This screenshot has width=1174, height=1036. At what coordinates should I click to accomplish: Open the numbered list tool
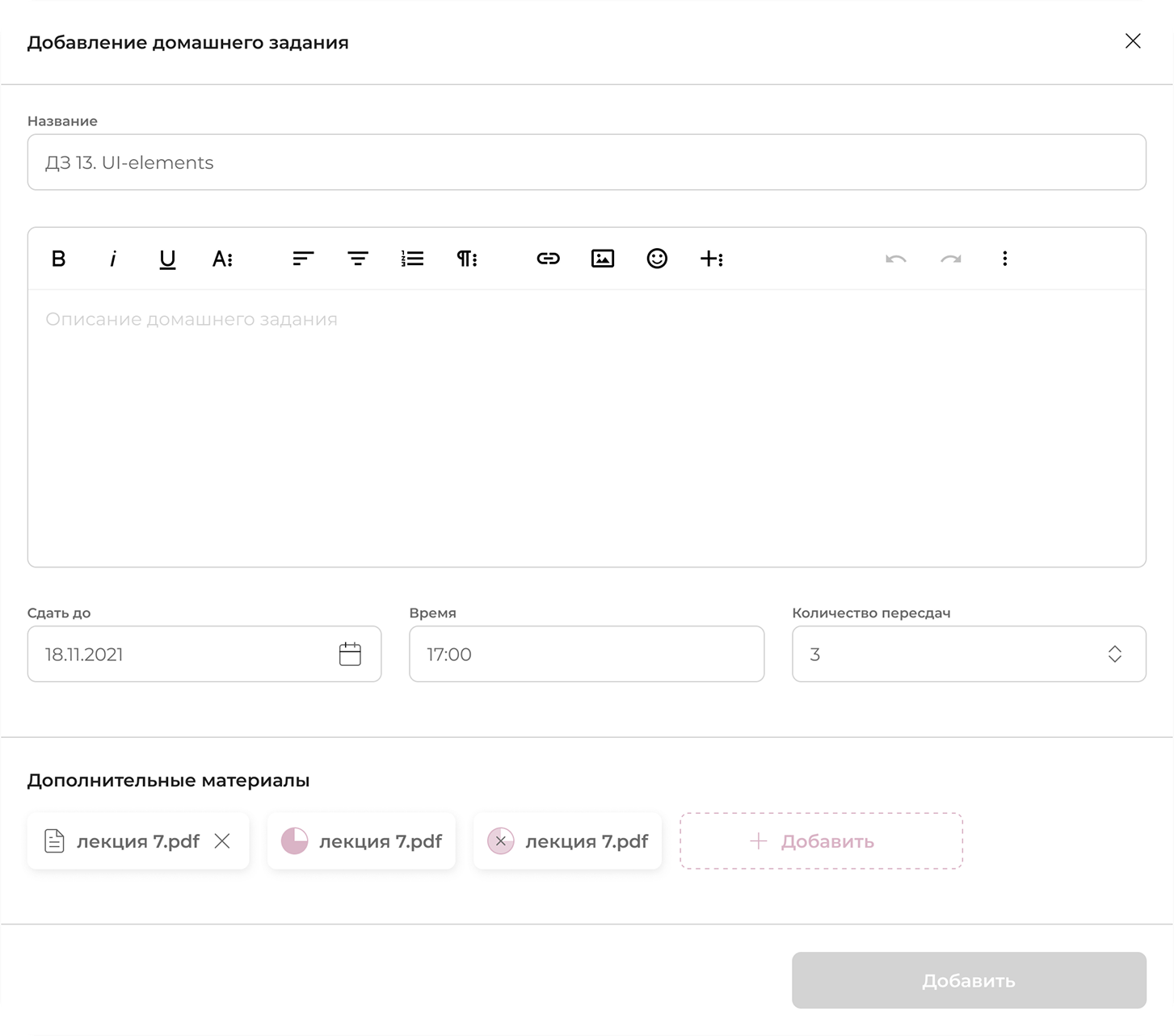pyautogui.click(x=413, y=259)
